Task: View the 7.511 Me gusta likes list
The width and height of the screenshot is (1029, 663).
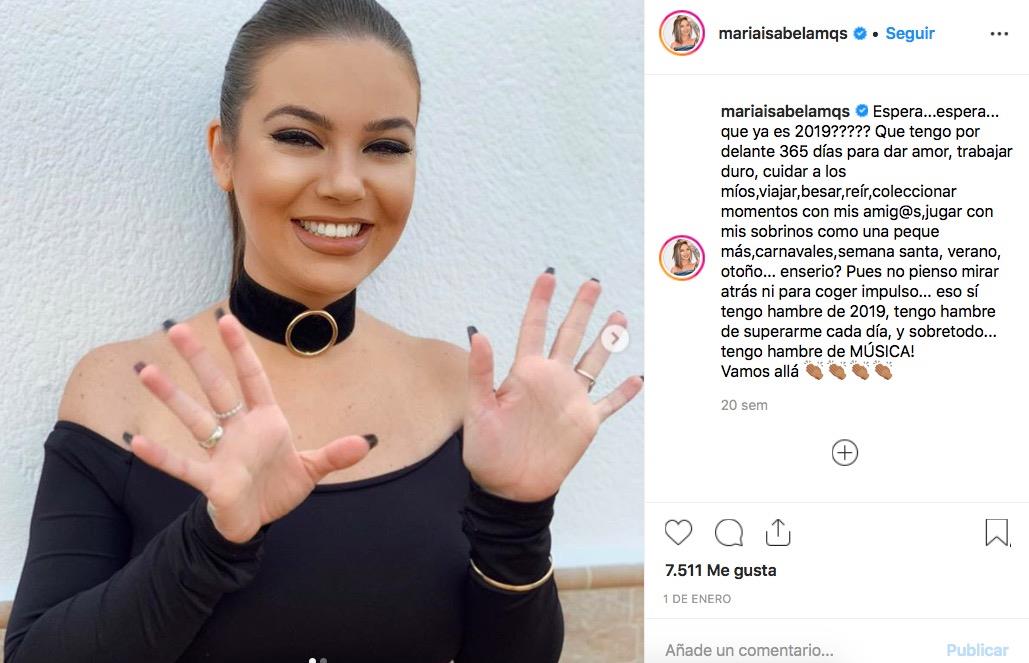Action: click(x=721, y=570)
